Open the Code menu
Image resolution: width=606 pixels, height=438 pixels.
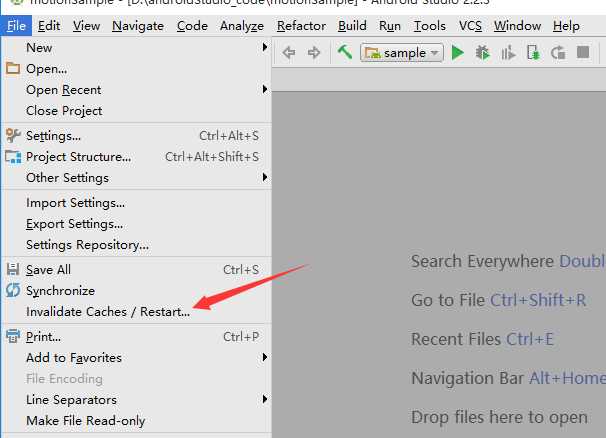coord(192,26)
